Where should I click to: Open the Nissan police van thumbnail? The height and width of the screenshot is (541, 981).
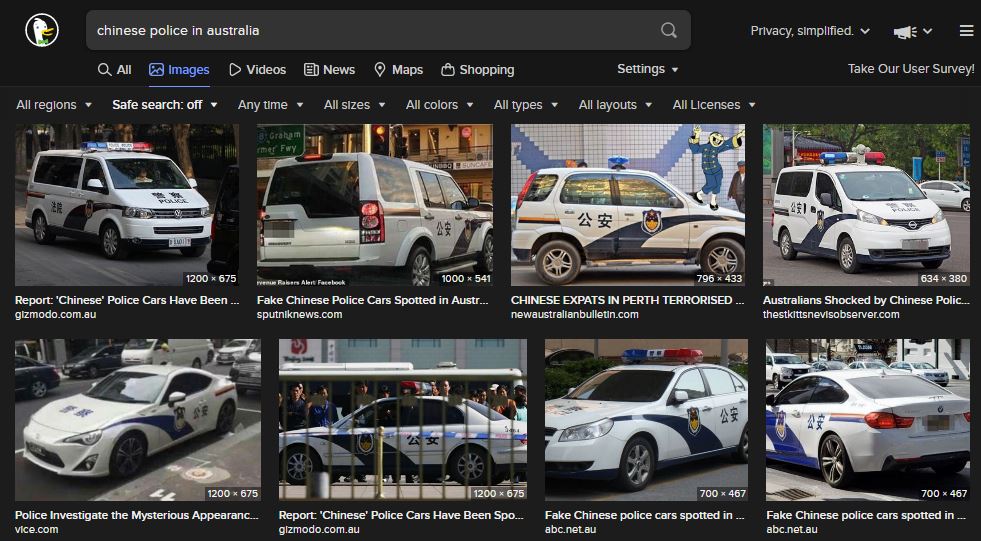[866, 205]
